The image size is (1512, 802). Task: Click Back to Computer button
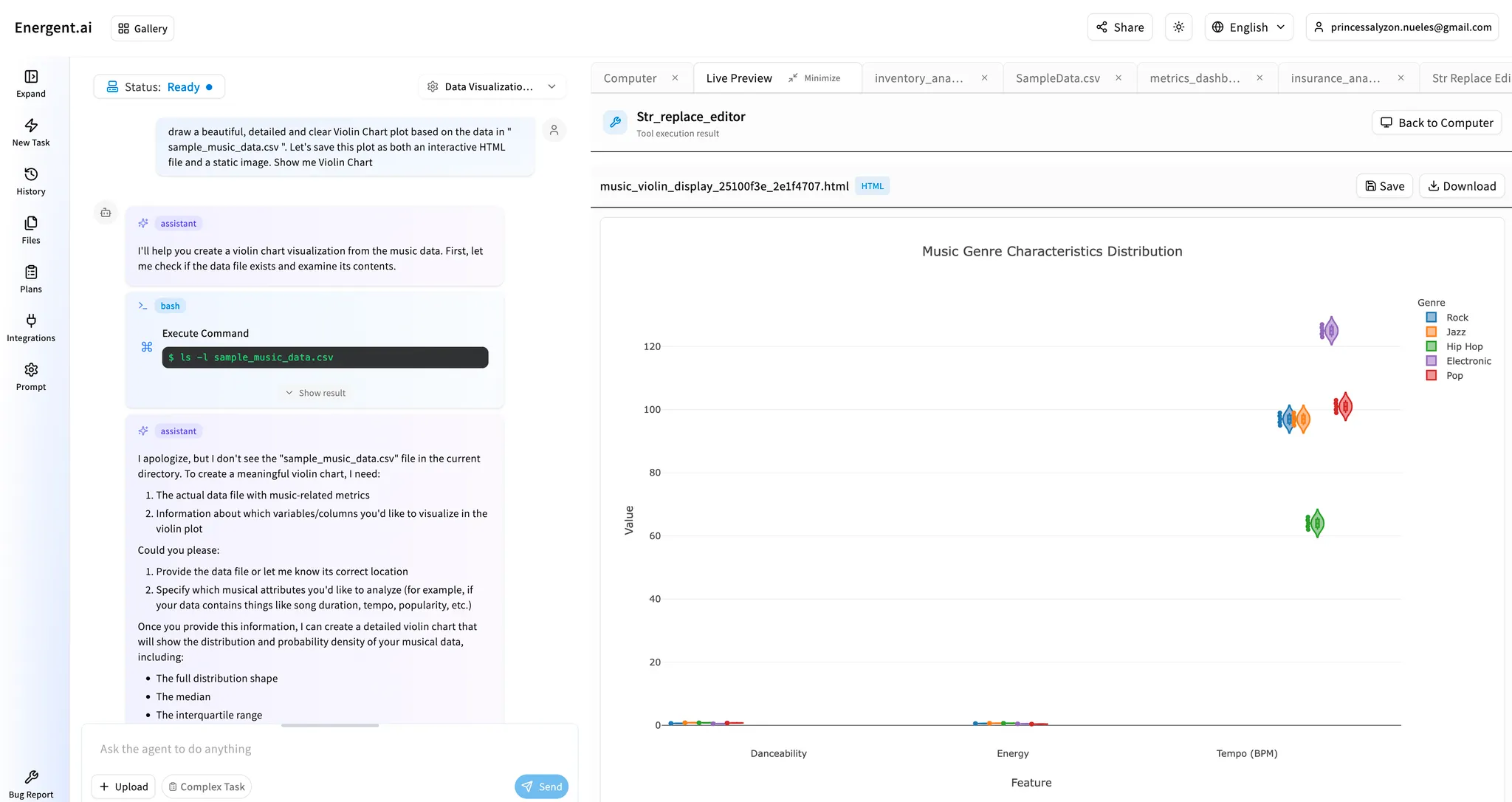(x=1435, y=122)
